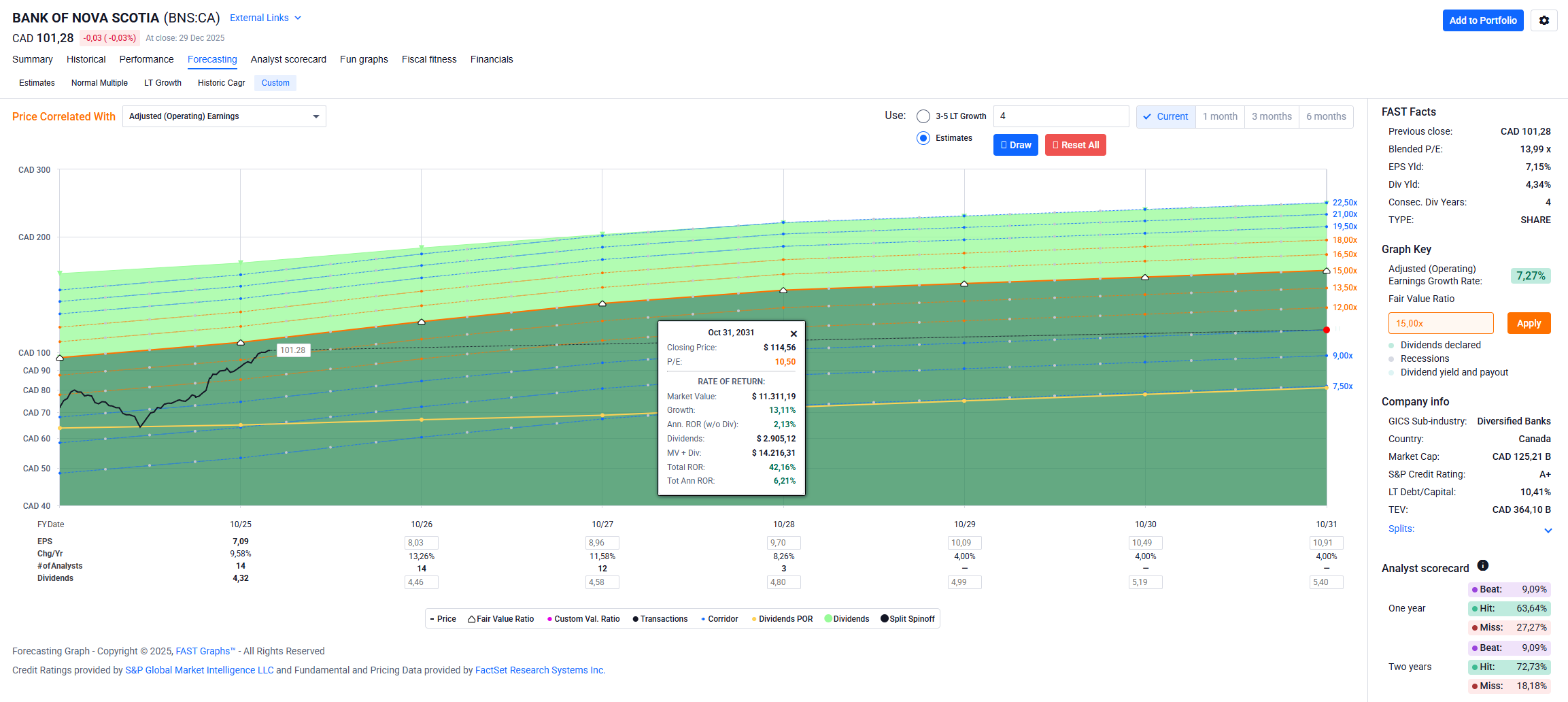
Task: Open the Price Correlated With dropdown
Action: coord(224,116)
